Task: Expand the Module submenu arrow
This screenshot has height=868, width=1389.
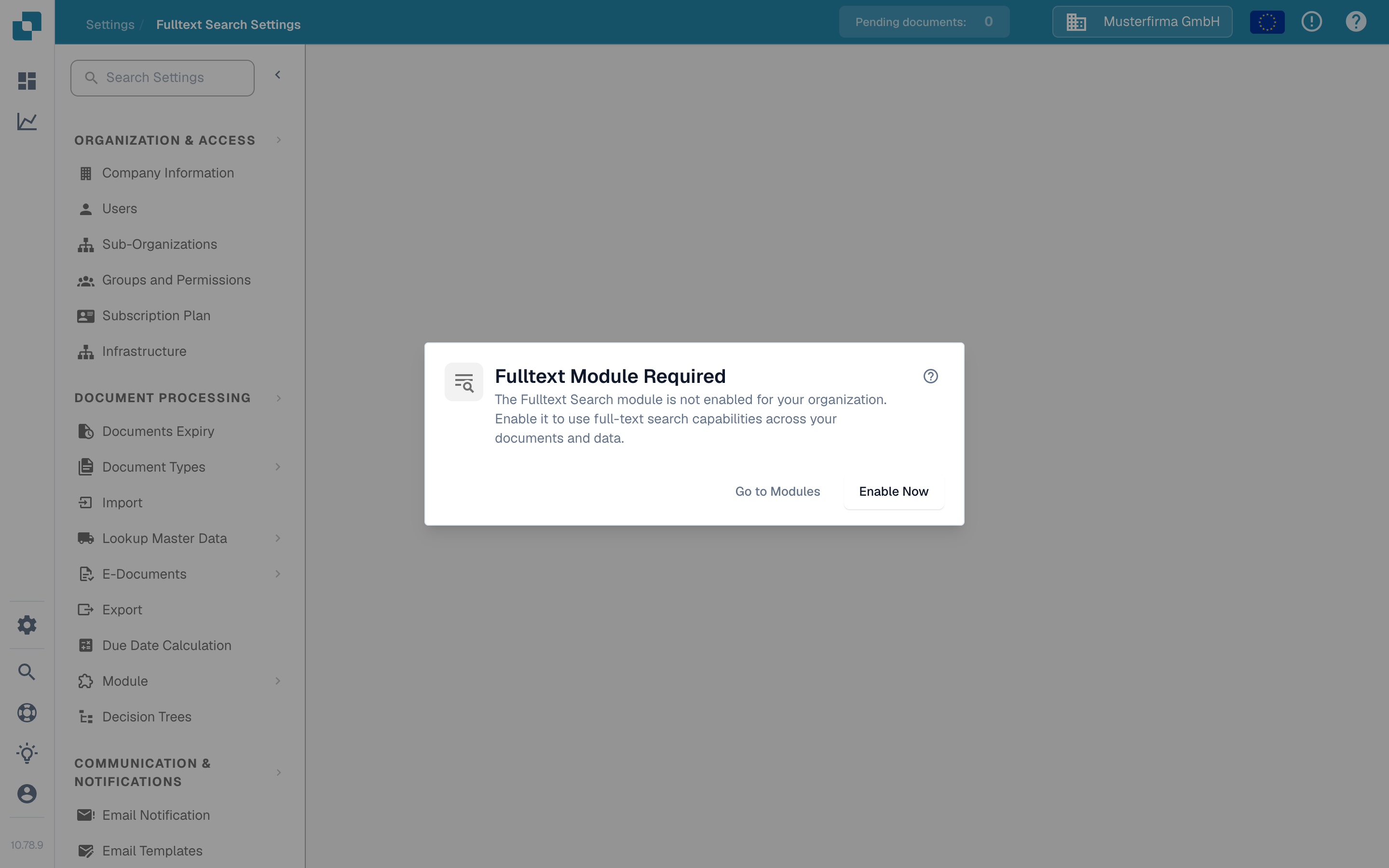Action: pos(278,681)
